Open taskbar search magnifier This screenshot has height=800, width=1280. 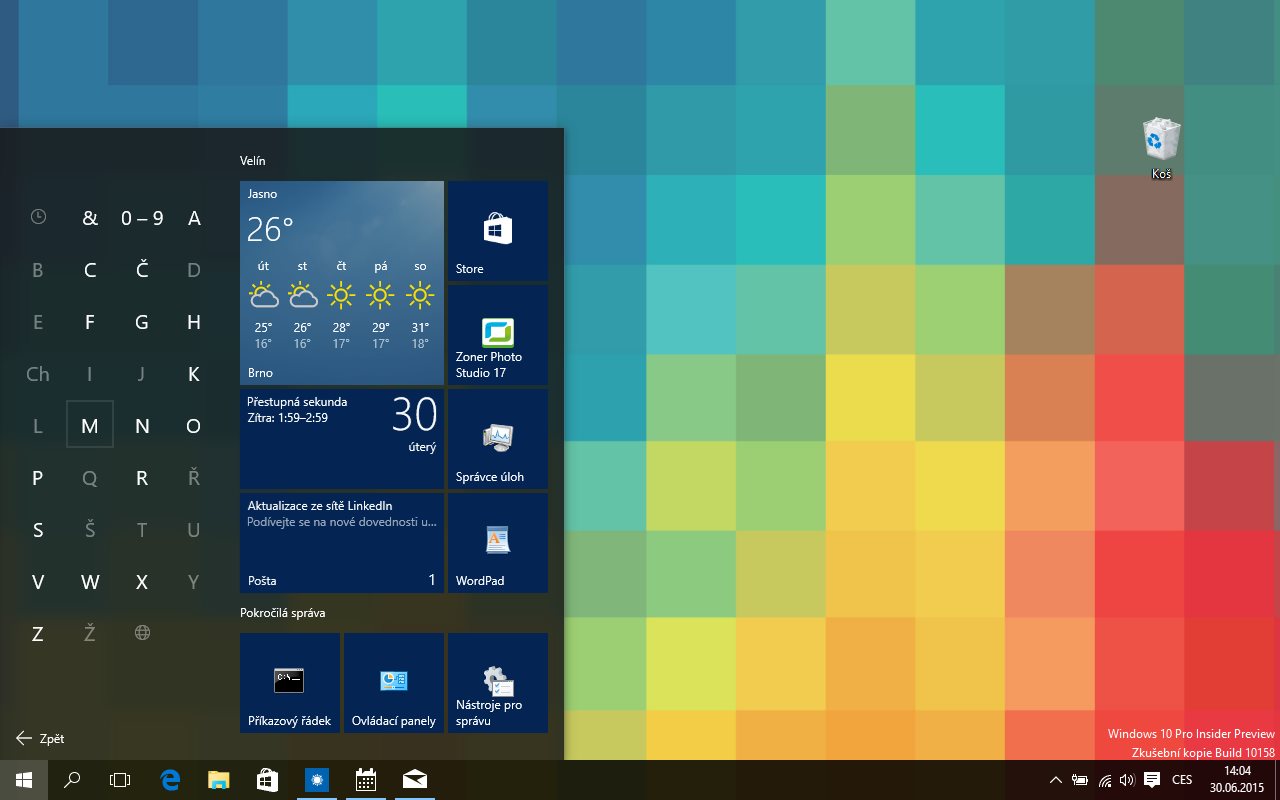[72, 780]
